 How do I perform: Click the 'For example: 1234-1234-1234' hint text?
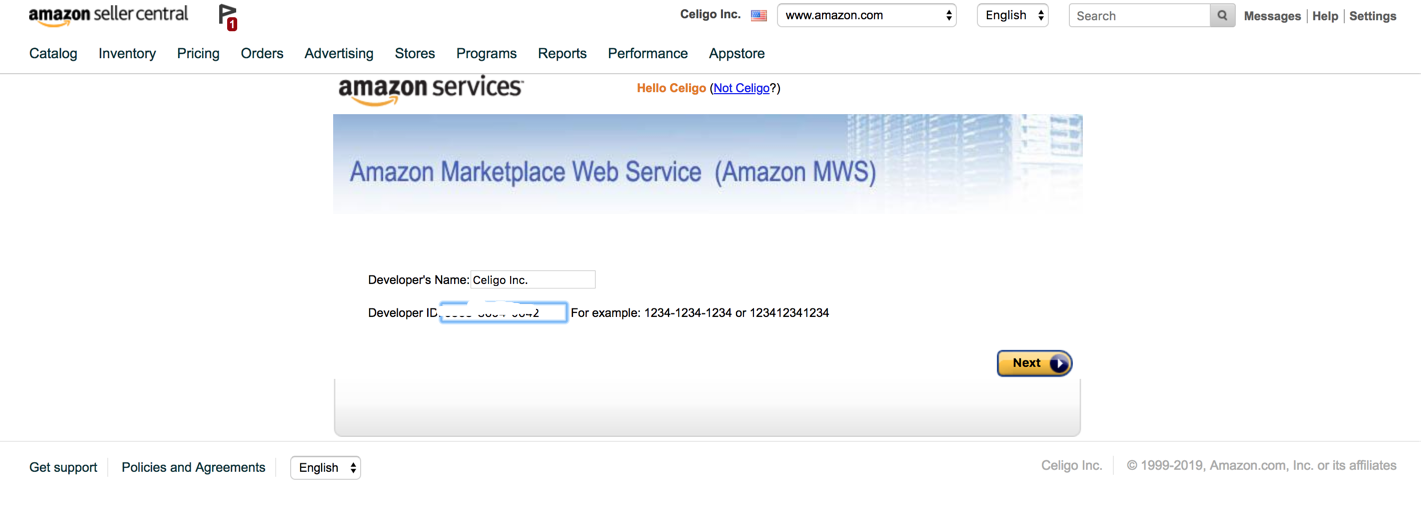(700, 313)
